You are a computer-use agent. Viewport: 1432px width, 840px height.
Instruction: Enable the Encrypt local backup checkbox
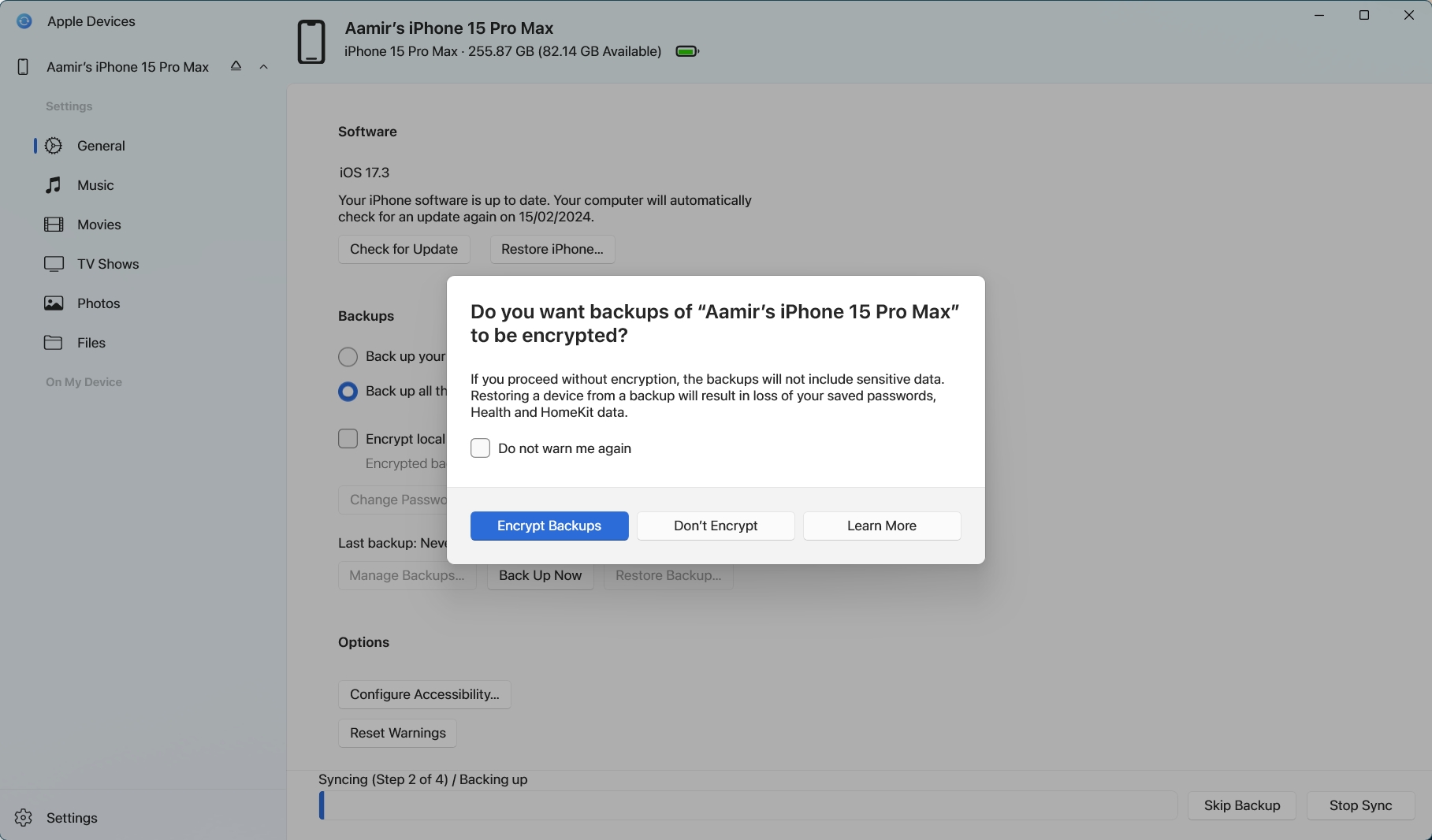348,439
